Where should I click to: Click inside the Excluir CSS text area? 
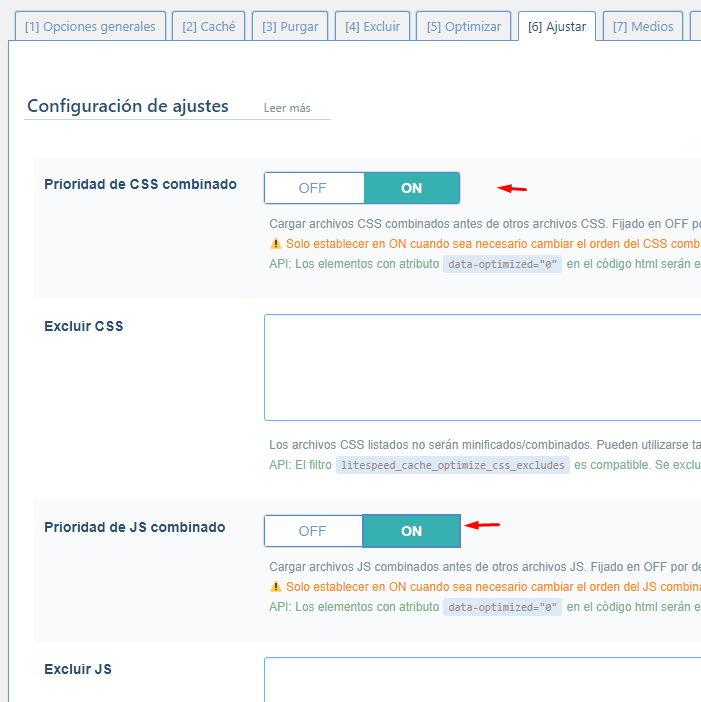[x=482, y=367]
